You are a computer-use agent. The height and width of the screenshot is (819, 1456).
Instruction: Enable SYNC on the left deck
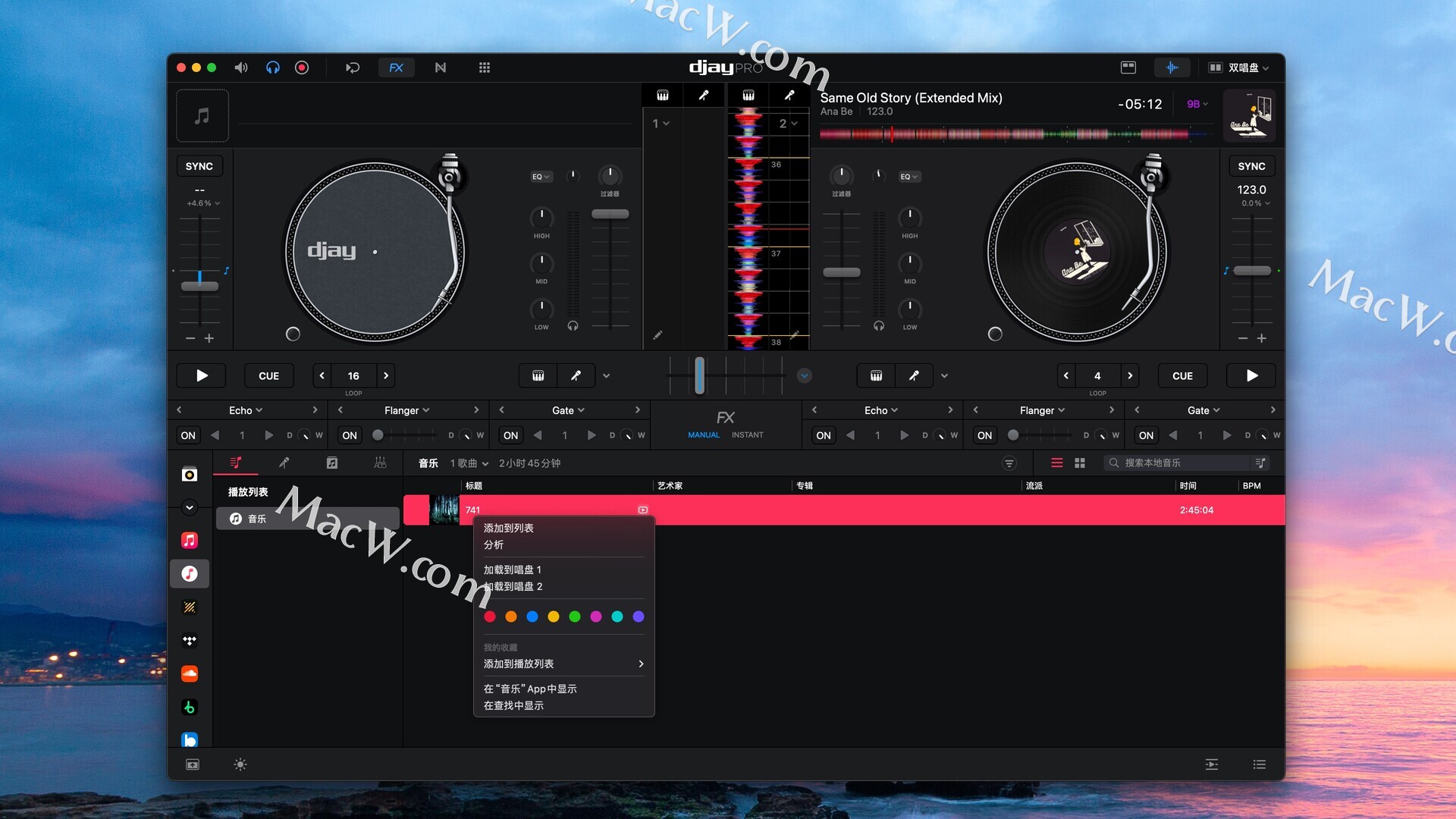coord(199,166)
